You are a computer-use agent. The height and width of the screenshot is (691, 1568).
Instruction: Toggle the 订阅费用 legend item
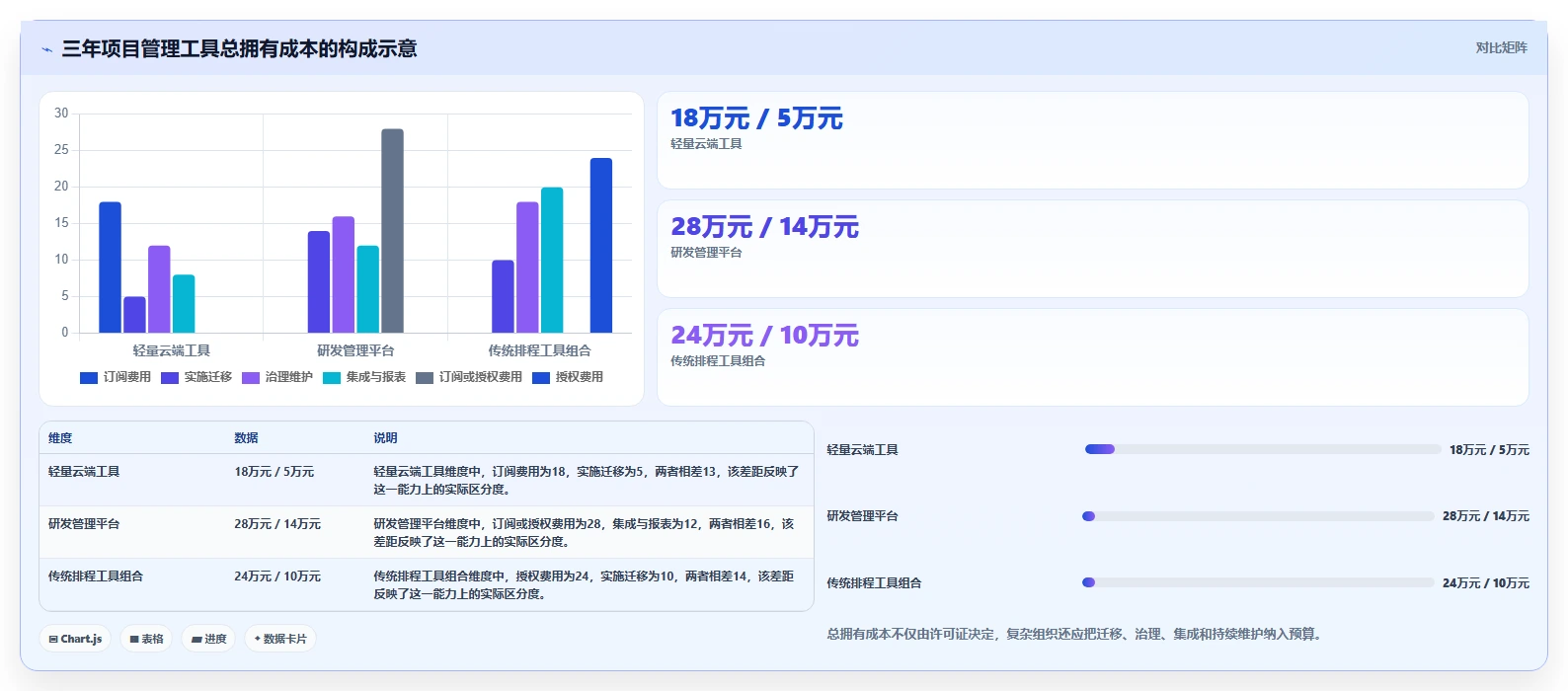(x=116, y=377)
